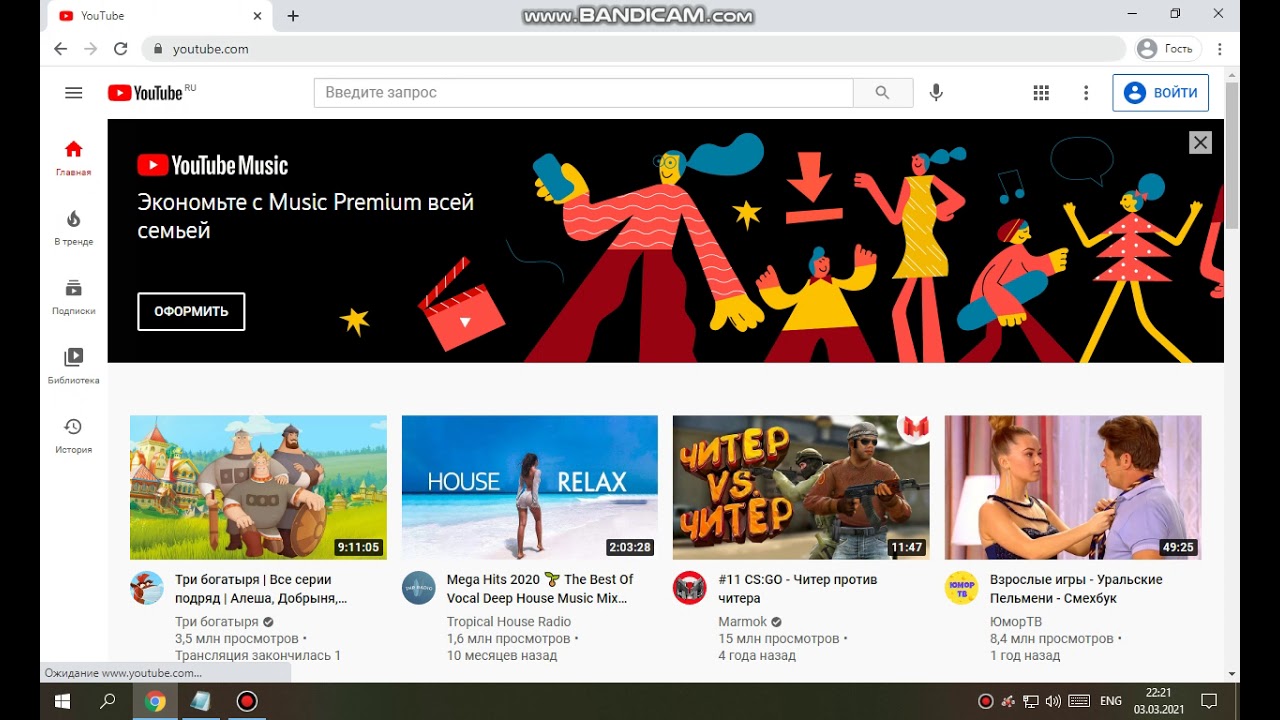Click the ЮморТВ channel avatar
The image size is (1280, 720).
[962, 588]
